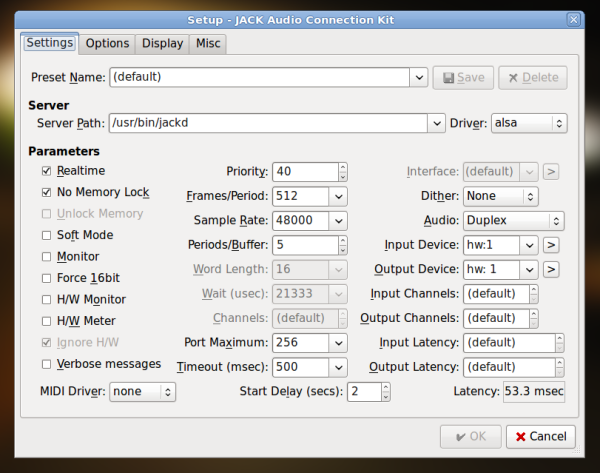Expand the Preset Name dropdown

point(419,77)
